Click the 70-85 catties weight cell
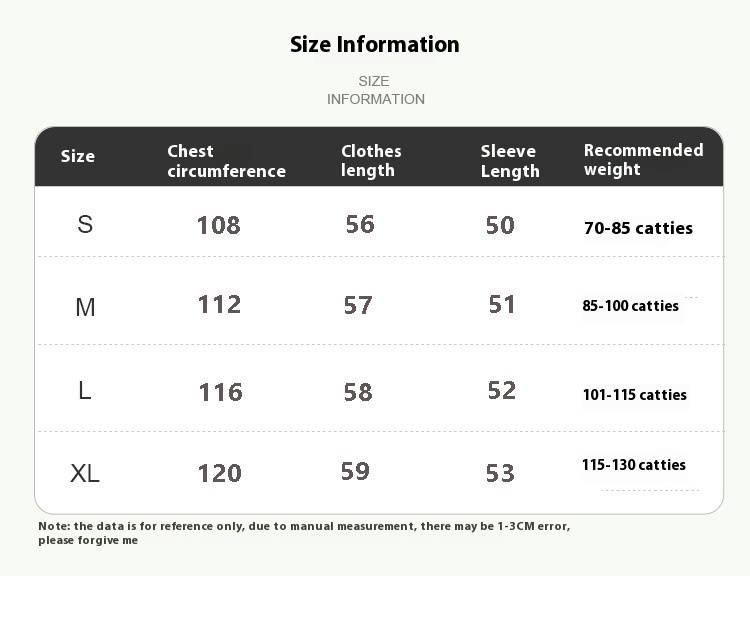This screenshot has height=636, width=750. [x=638, y=228]
